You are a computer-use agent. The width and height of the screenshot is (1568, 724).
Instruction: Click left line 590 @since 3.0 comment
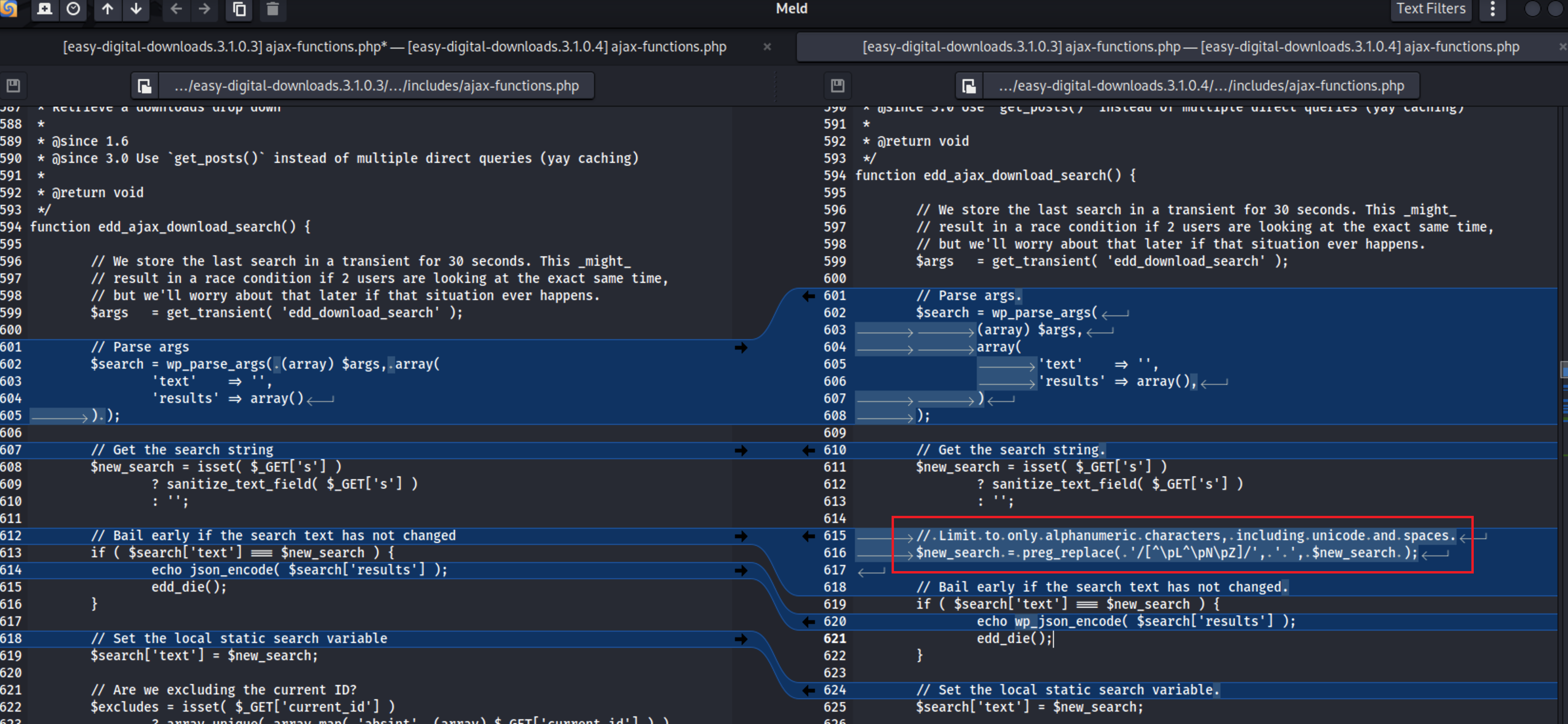[x=338, y=158]
